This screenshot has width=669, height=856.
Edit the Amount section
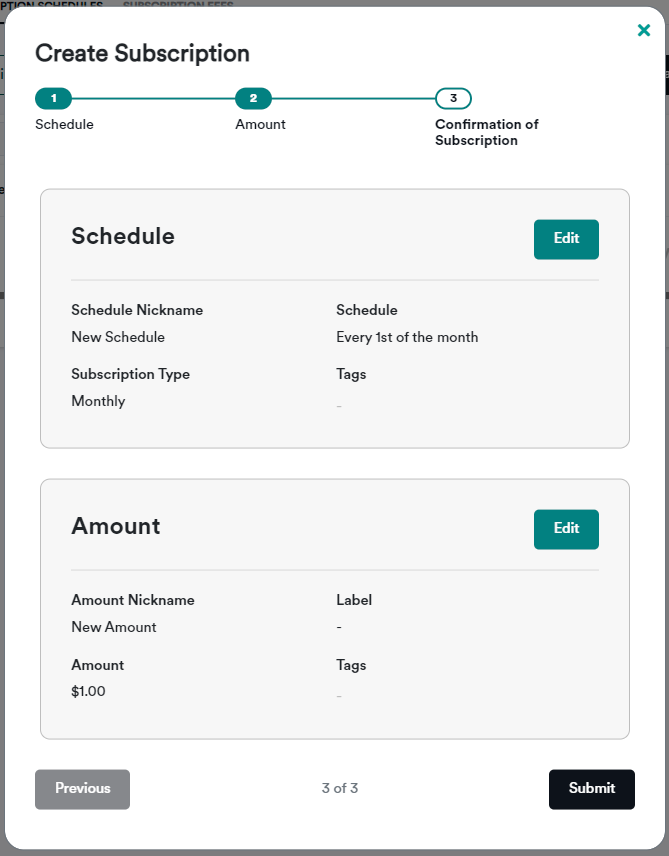pyautogui.click(x=566, y=529)
